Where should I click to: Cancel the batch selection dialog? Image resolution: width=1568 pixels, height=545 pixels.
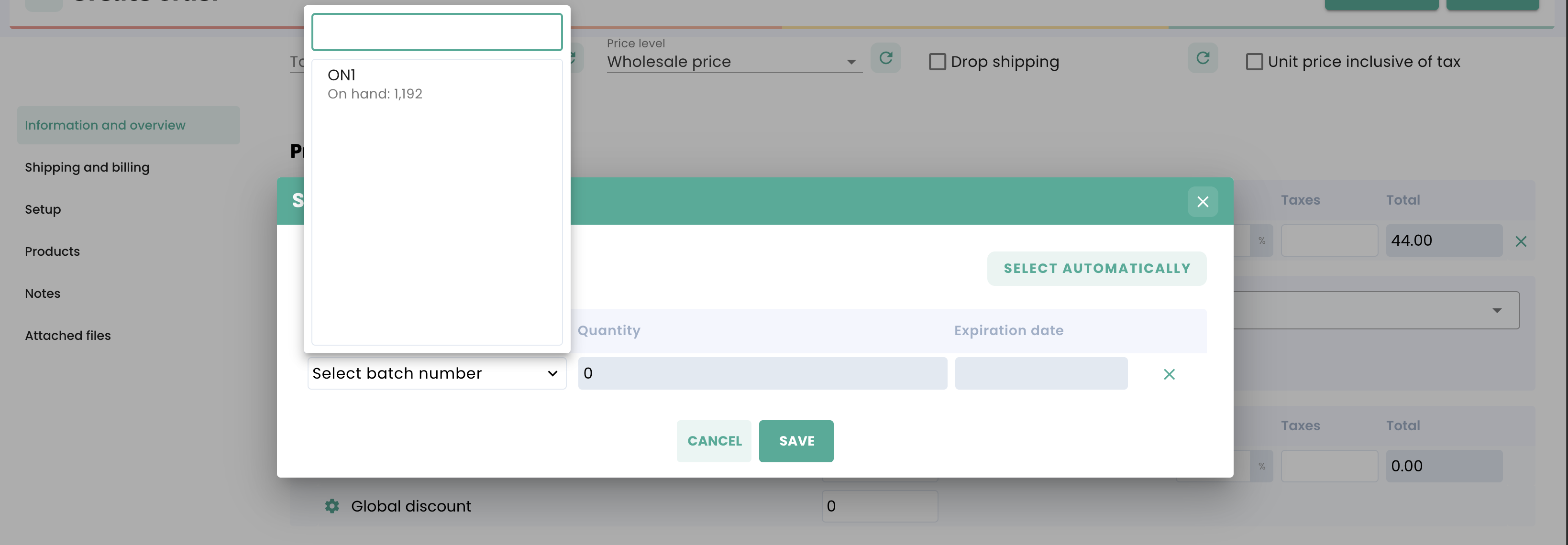click(x=714, y=441)
